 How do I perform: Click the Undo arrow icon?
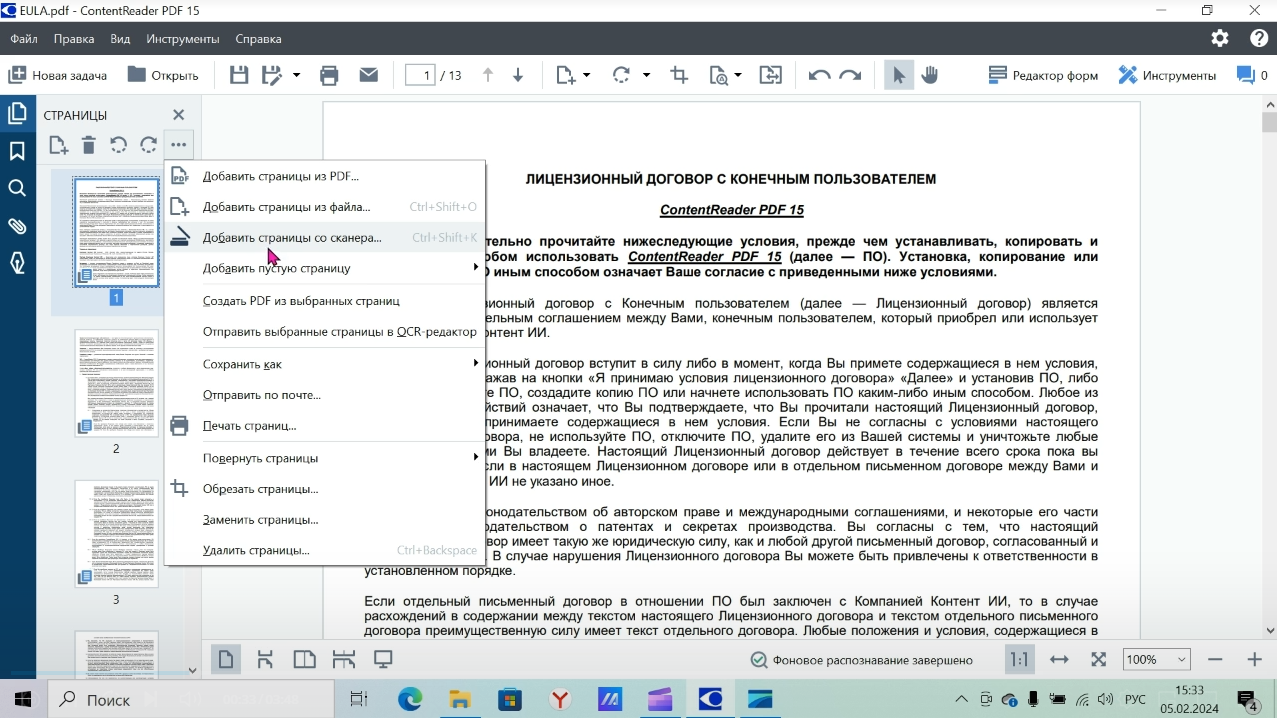(x=819, y=75)
